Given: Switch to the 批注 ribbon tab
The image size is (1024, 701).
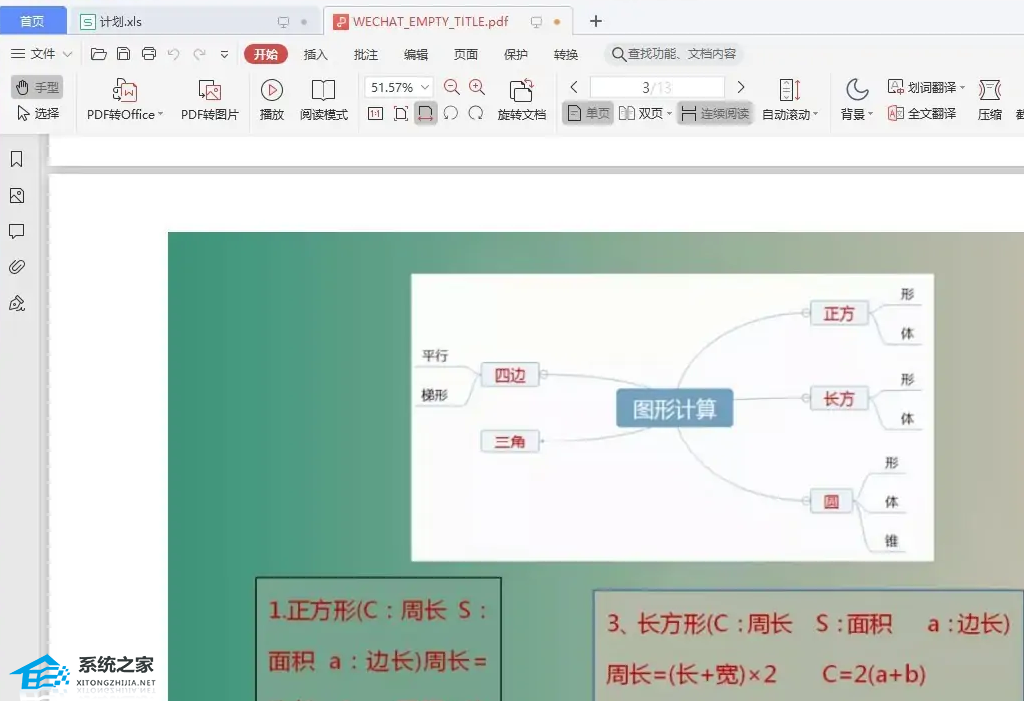Looking at the screenshot, I should (x=366, y=54).
